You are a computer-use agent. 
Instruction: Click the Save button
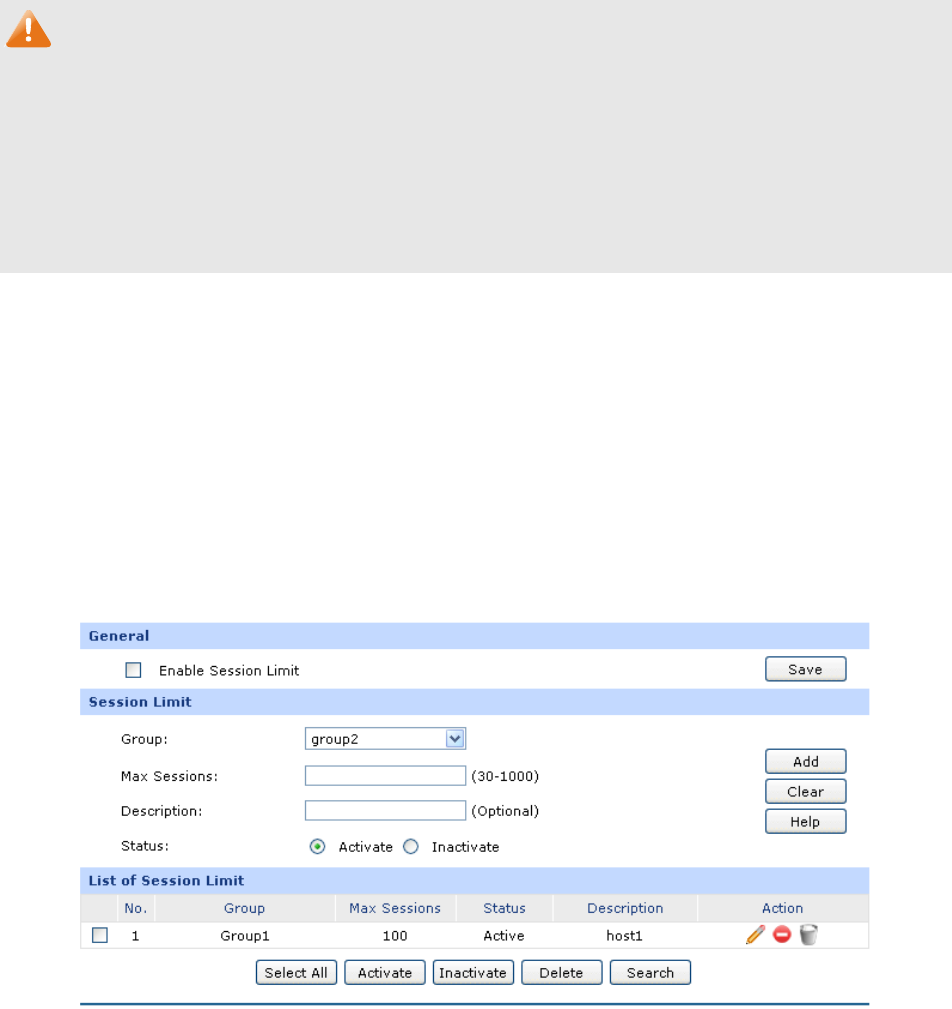click(x=805, y=669)
